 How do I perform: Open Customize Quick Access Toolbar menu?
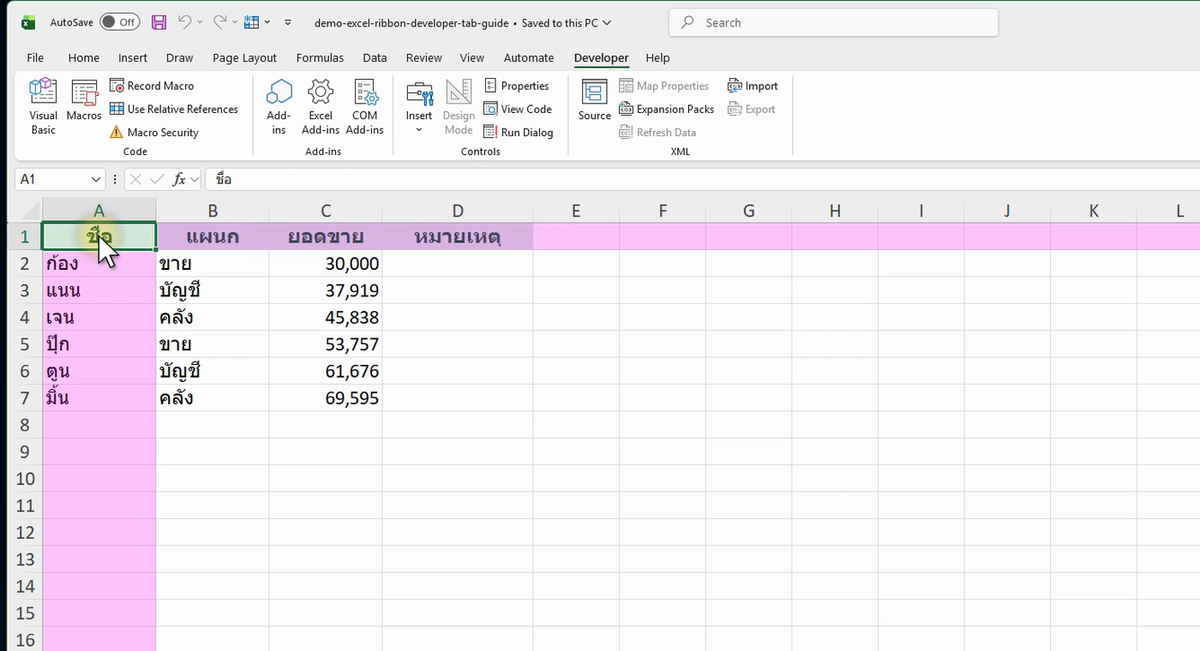(x=288, y=22)
